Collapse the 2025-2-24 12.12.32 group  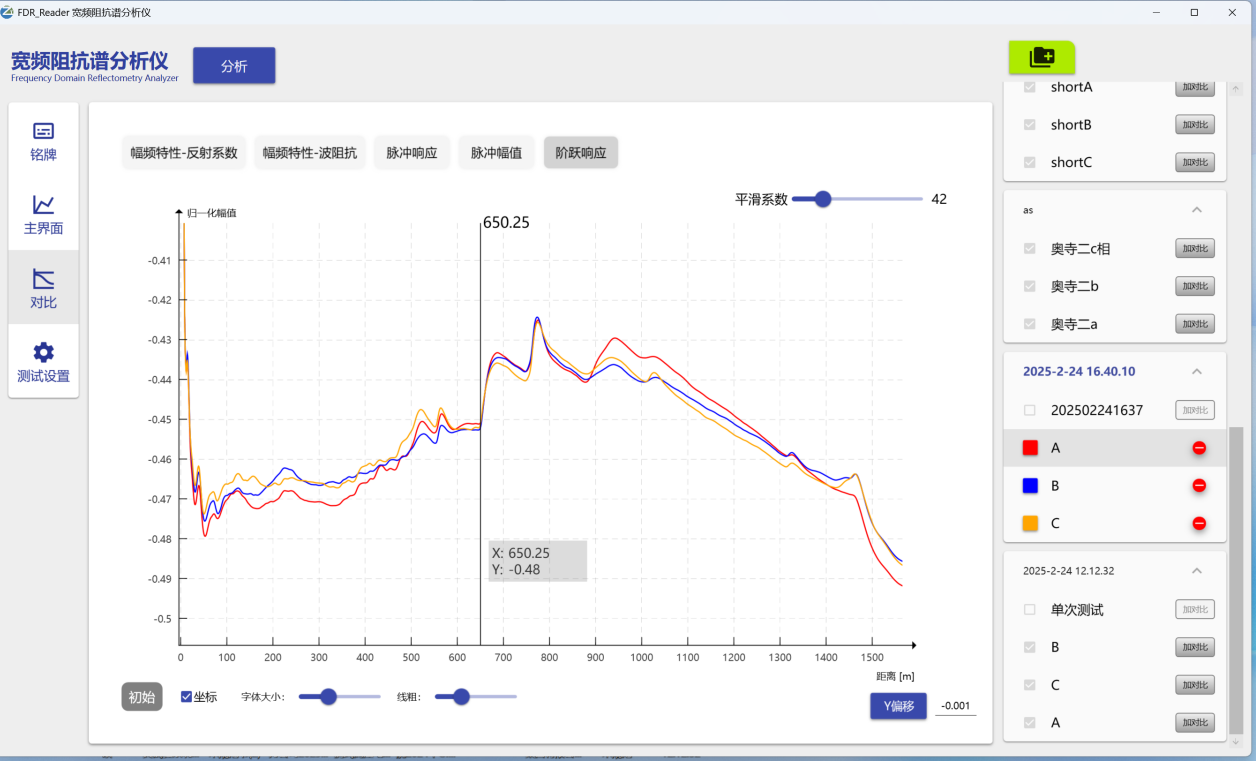1196,570
